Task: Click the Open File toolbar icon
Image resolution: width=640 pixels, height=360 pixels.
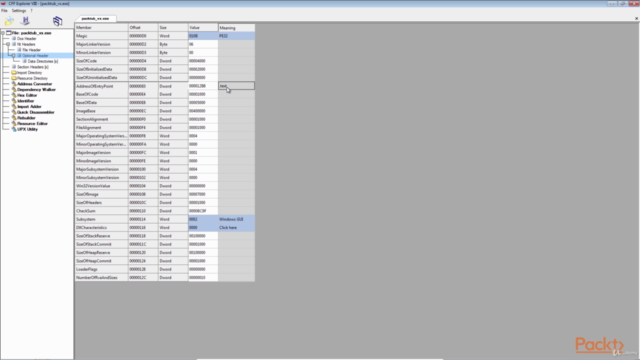Action: [9, 21]
